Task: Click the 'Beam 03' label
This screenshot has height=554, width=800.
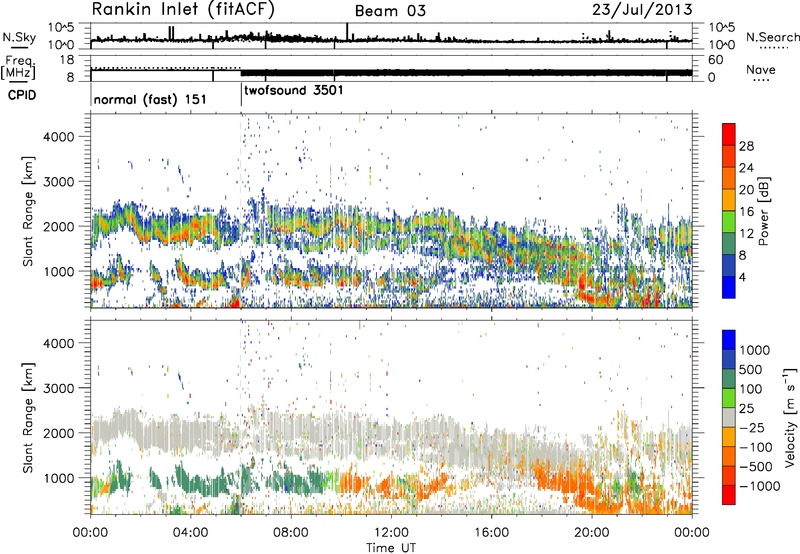Action: [390, 11]
